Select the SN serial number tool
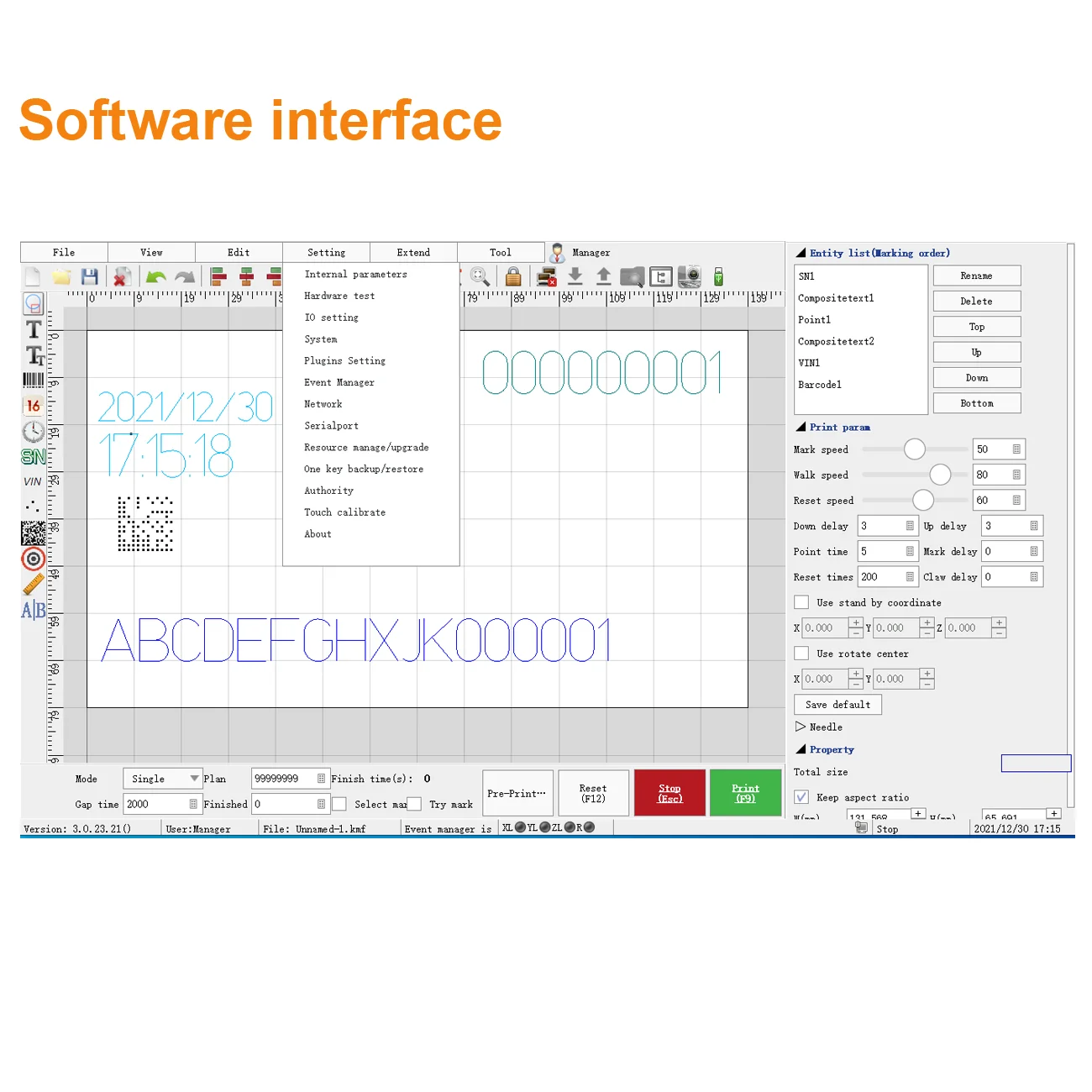This screenshot has width=1092, height=1092. (34, 457)
